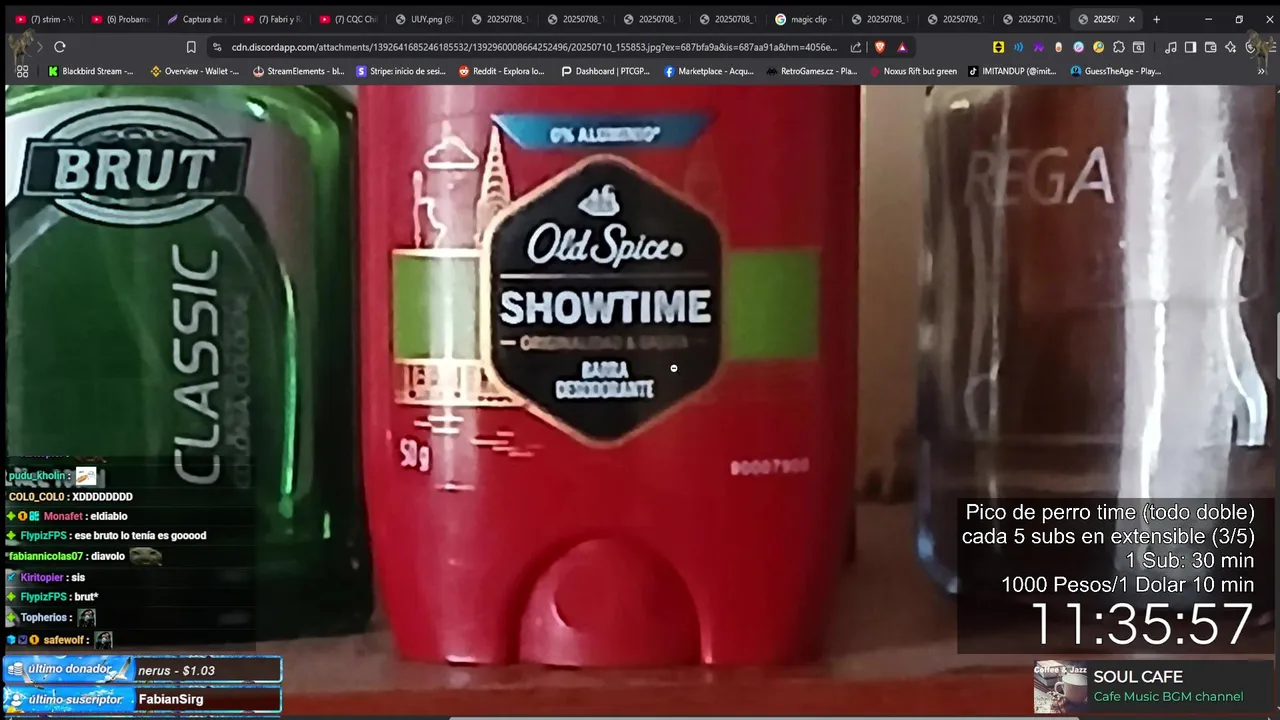Click chat username "fabiannicolas07"

[x=46, y=557]
